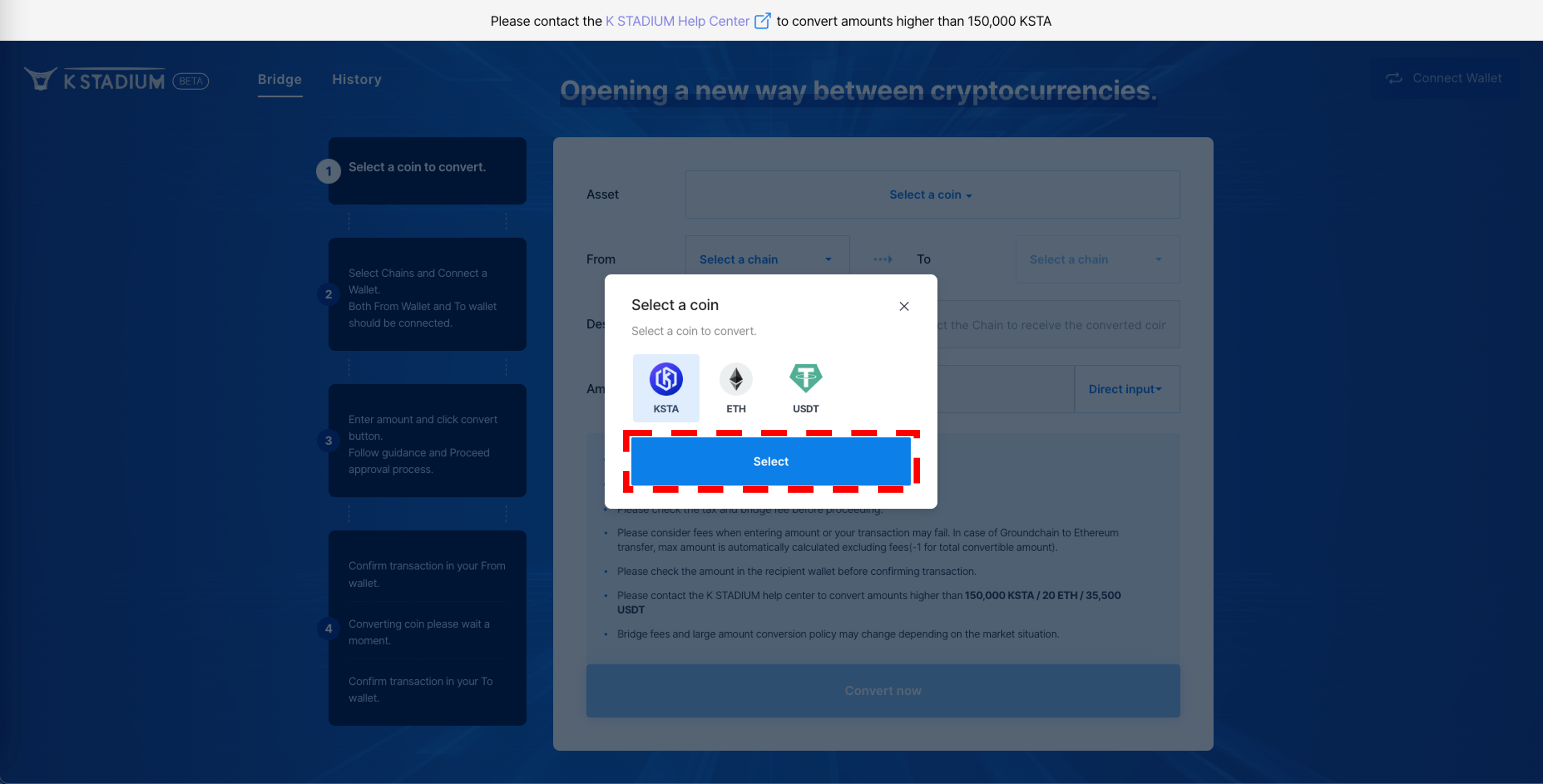This screenshot has width=1543, height=784.
Task: Open the To chain dropdown
Action: pos(1097,259)
